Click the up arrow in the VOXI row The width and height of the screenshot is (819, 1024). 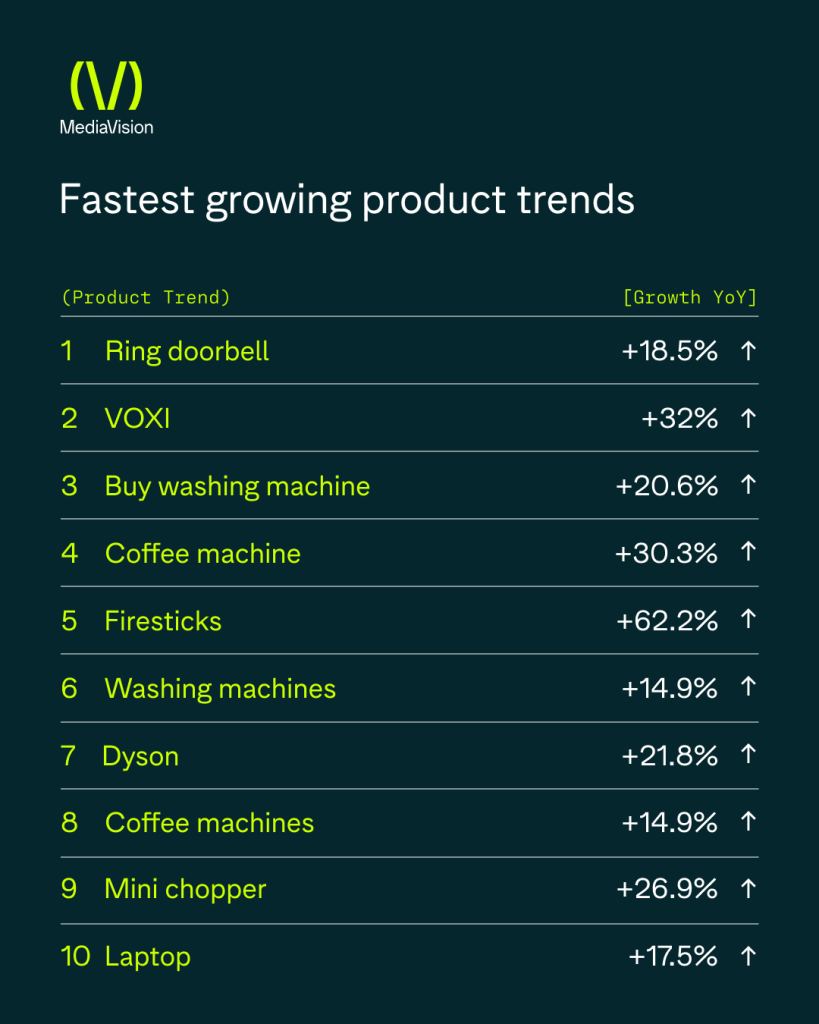click(747, 418)
